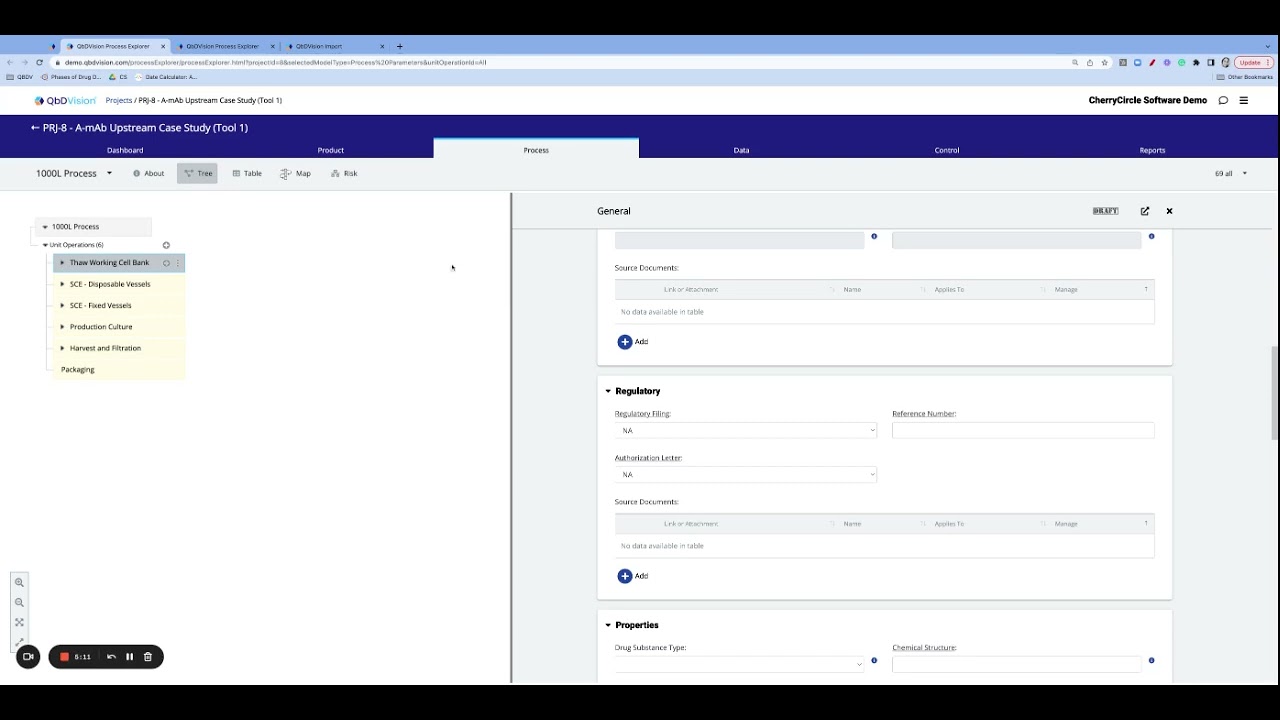This screenshot has height=720, width=1280.
Task: Collapse the Properties section
Action: click(608, 625)
